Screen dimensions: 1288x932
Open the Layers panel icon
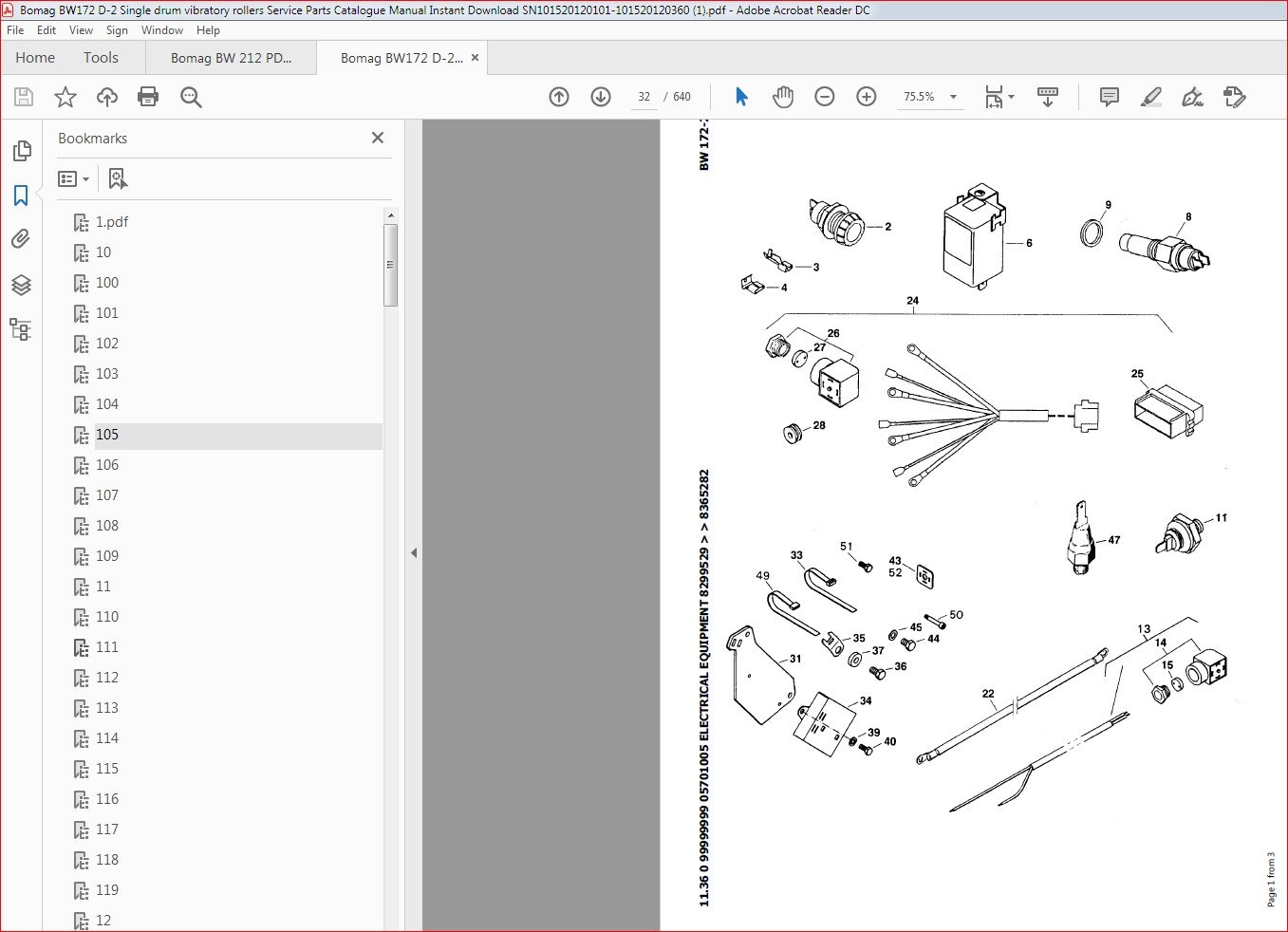pyautogui.click(x=21, y=285)
